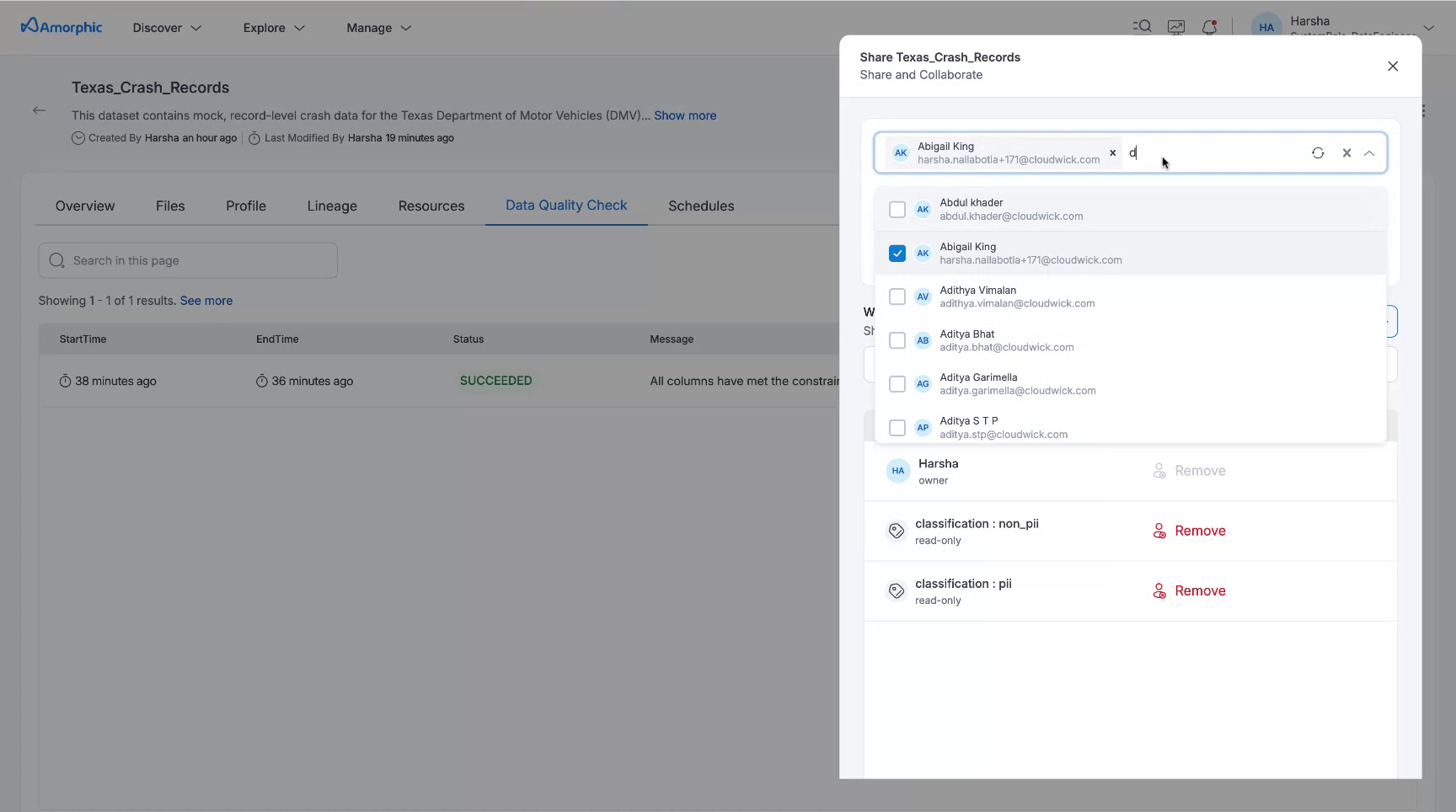
Task: Expand the Discover menu
Action: [x=167, y=28]
